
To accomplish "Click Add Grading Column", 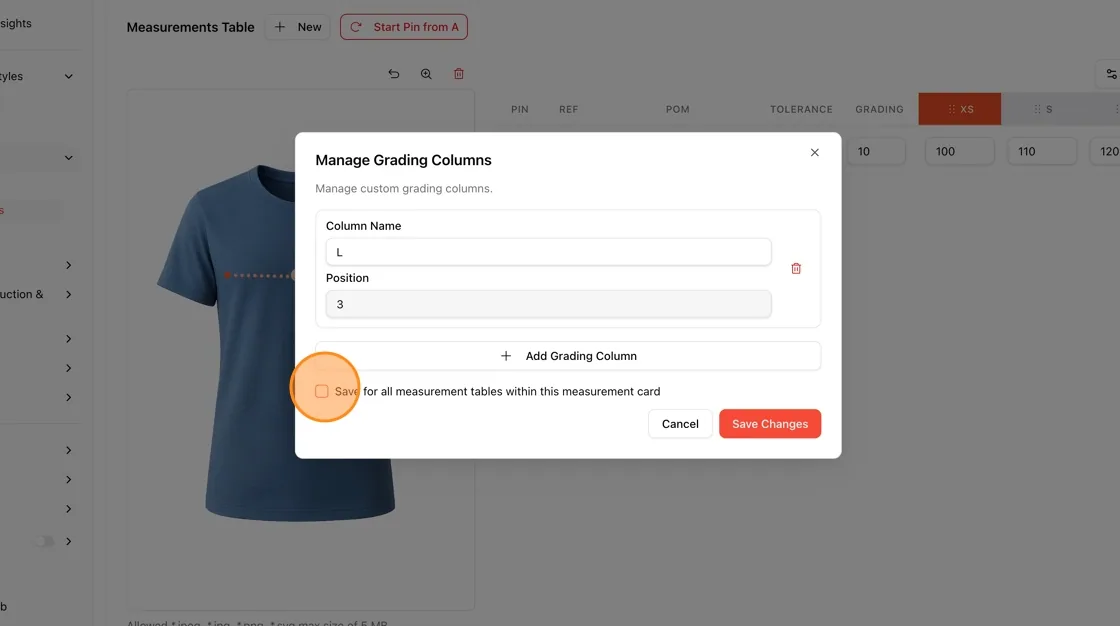I will (568, 356).
